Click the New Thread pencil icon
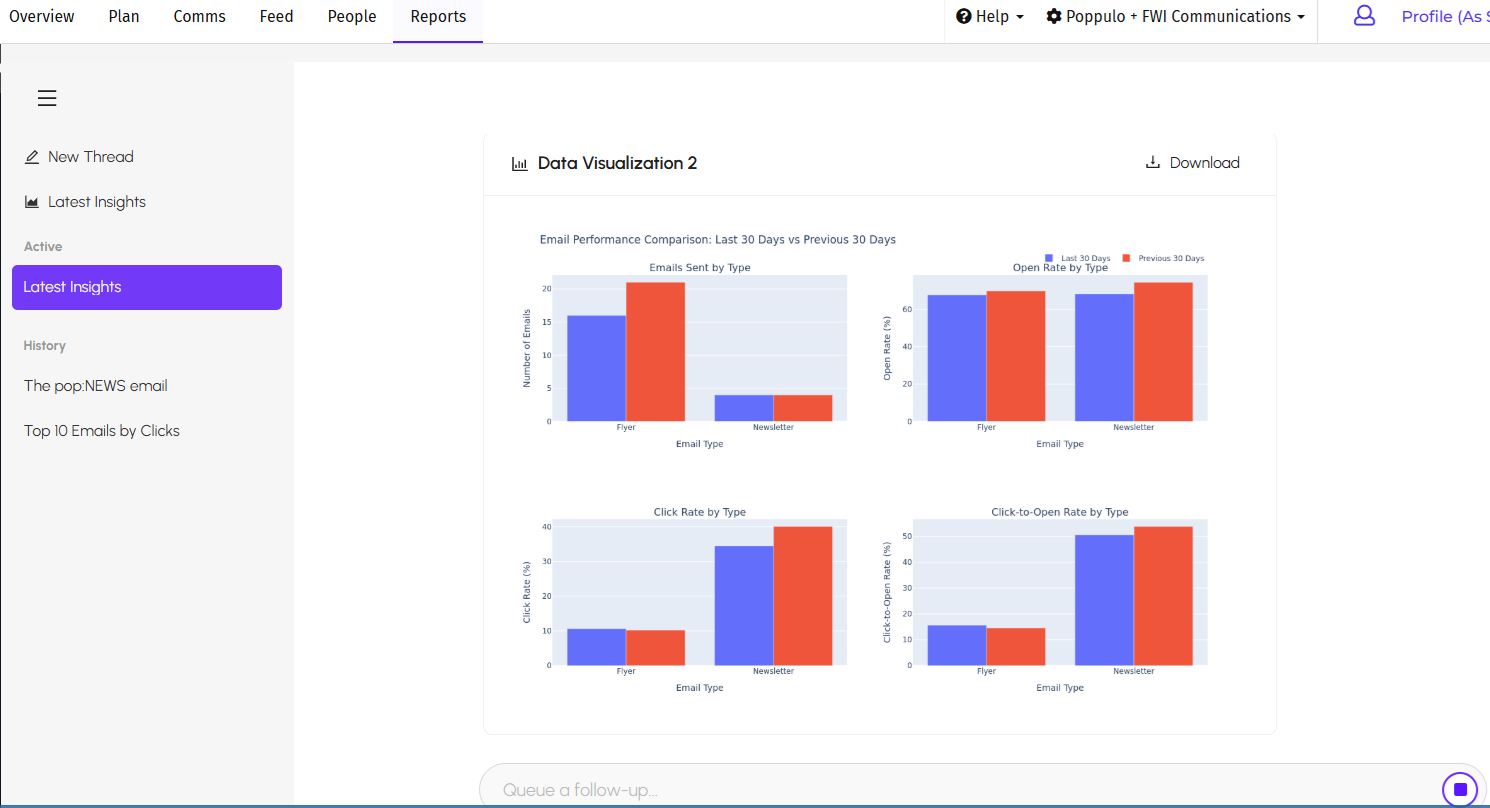This screenshot has width=1490, height=808. tap(32, 157)
